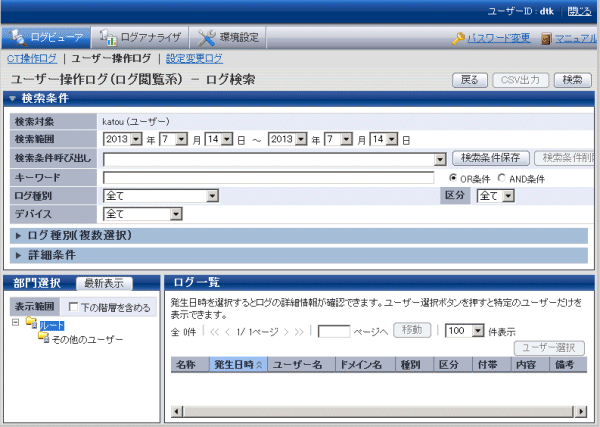
Task: Click the log list horizontal scrollbar track
Action: click(379, 412)
